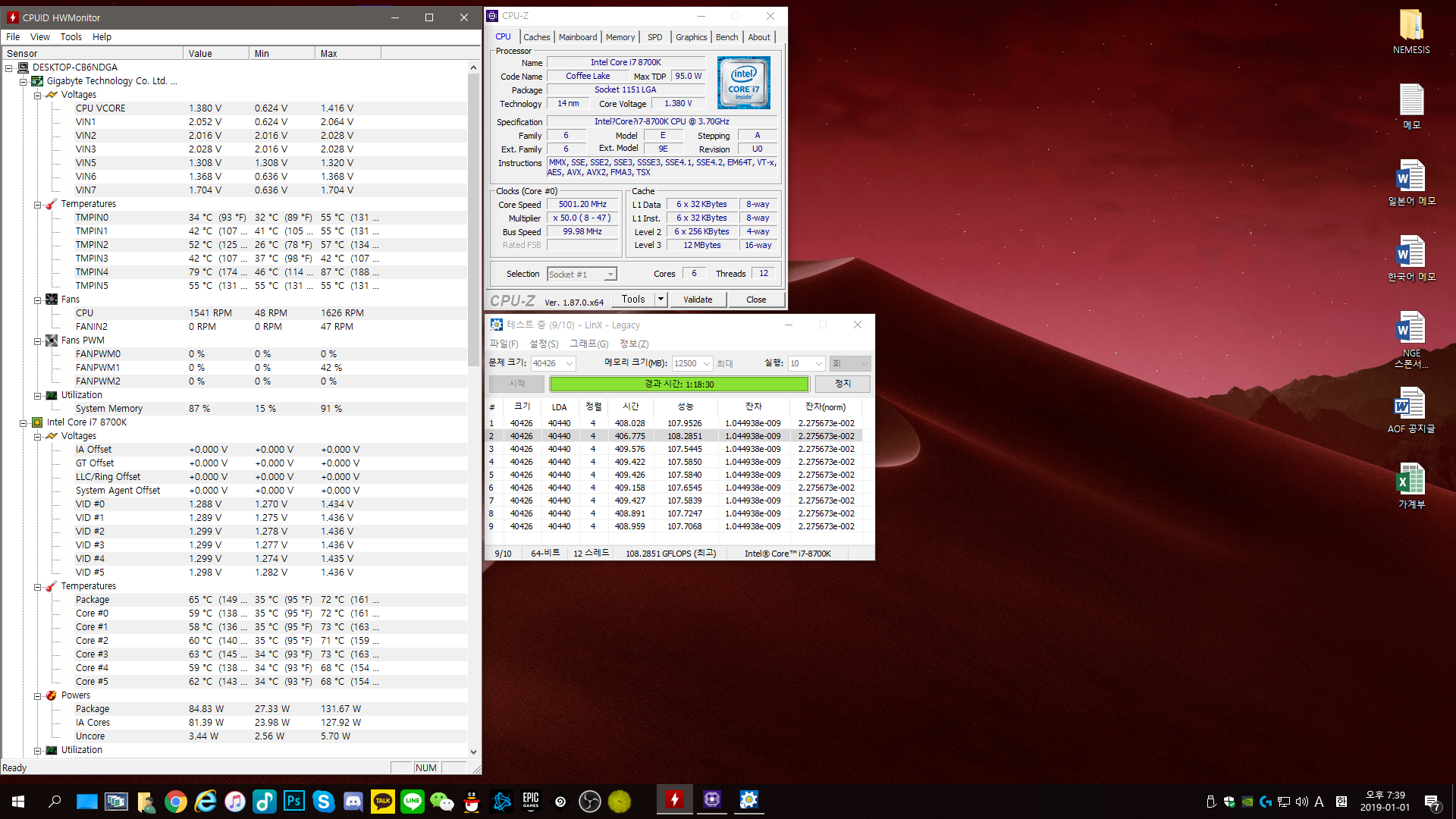Open the Tools menu in HWMonitor
1456x819 pixels.
coord(71,36)
